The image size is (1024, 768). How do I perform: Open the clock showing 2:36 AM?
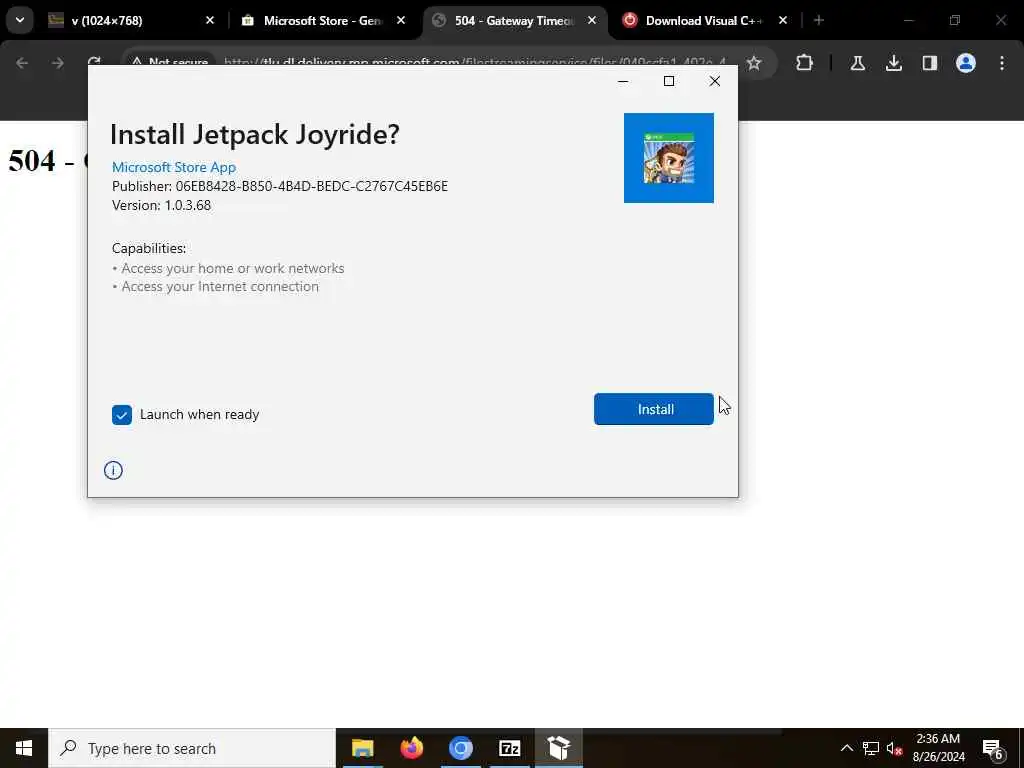[938, 748]
